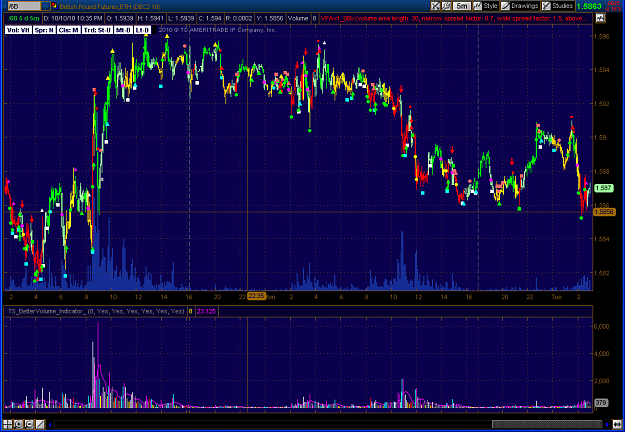Click the second chart-mode icon next to 5m
The image size is (625, 432).
(446, 6)
